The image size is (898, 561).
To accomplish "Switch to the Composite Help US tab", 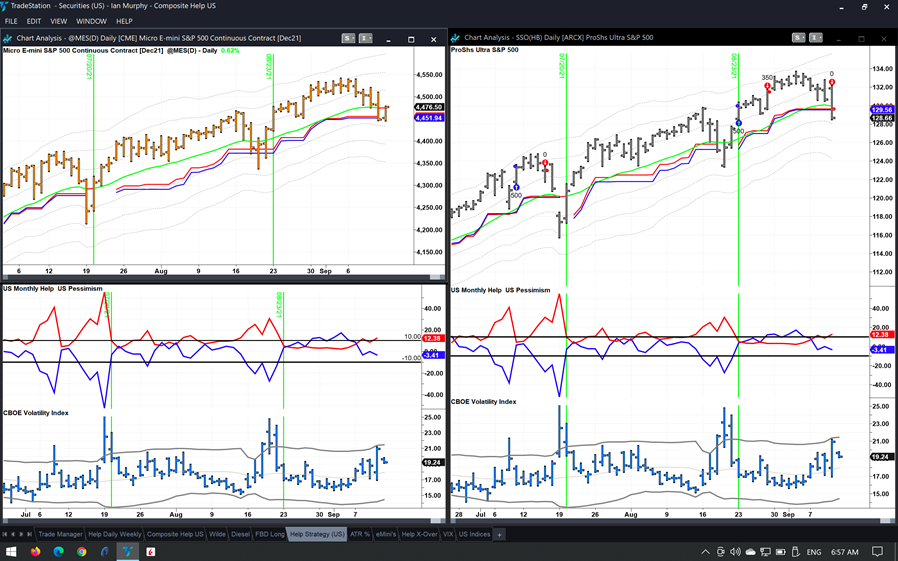I will click(175, 534).
